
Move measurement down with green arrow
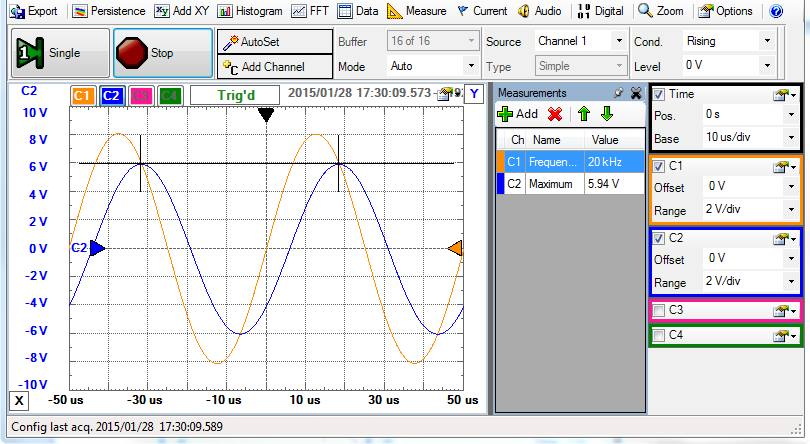pyautogui.click(x=607, y=114)
